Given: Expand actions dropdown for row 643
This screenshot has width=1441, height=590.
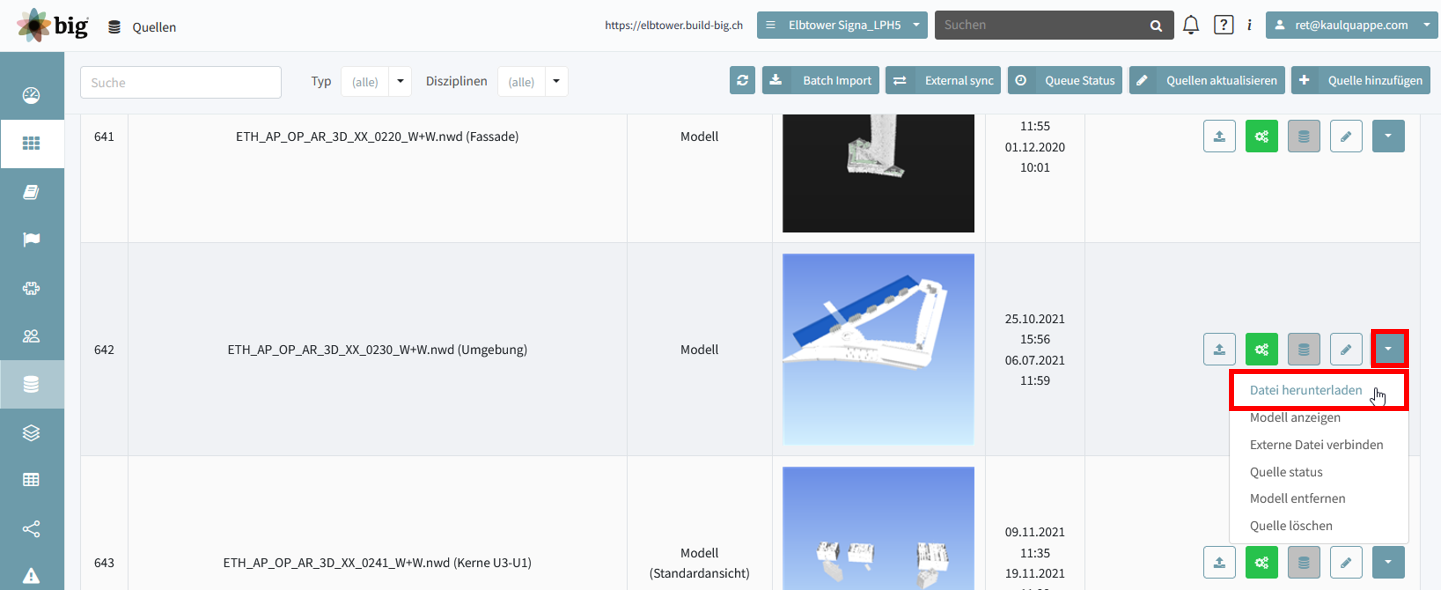Looking at the screenshot, I should 1389,563.
